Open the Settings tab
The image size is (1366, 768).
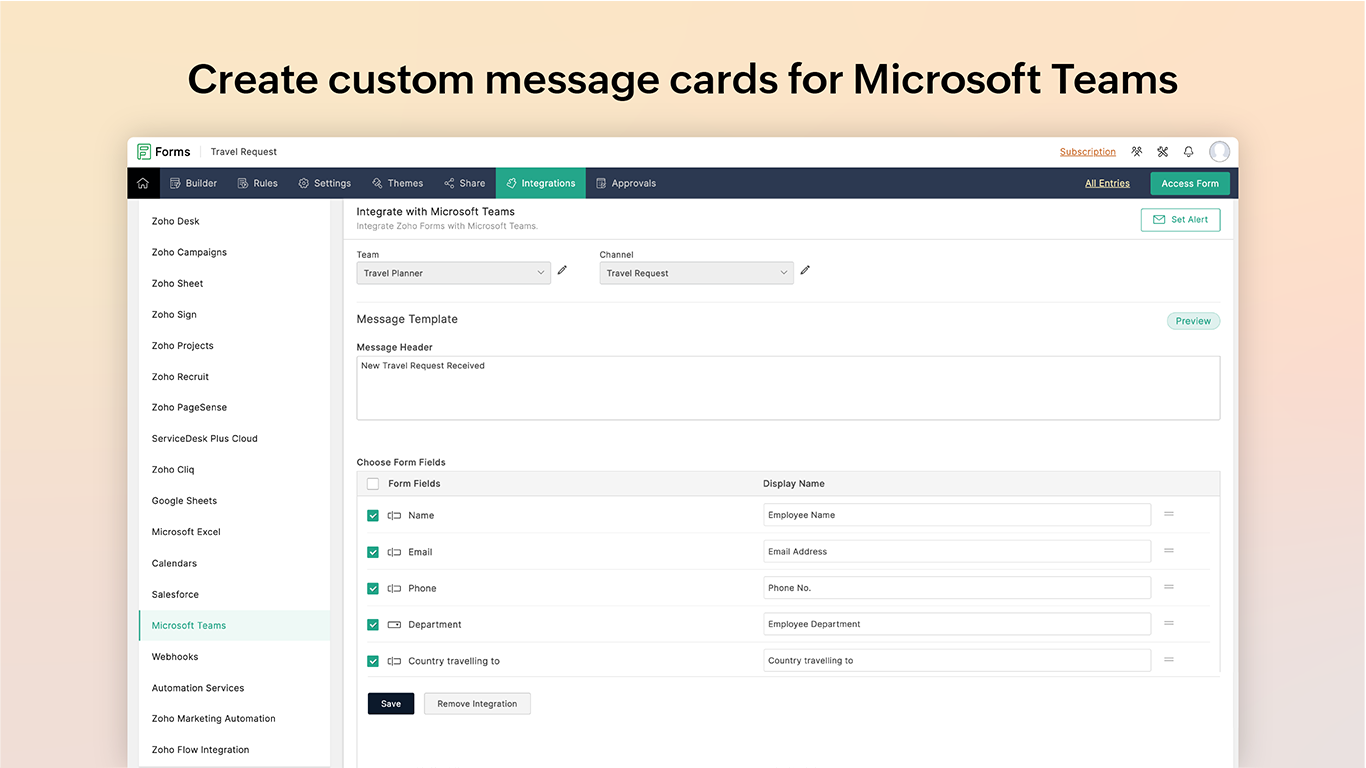(324, 183)
